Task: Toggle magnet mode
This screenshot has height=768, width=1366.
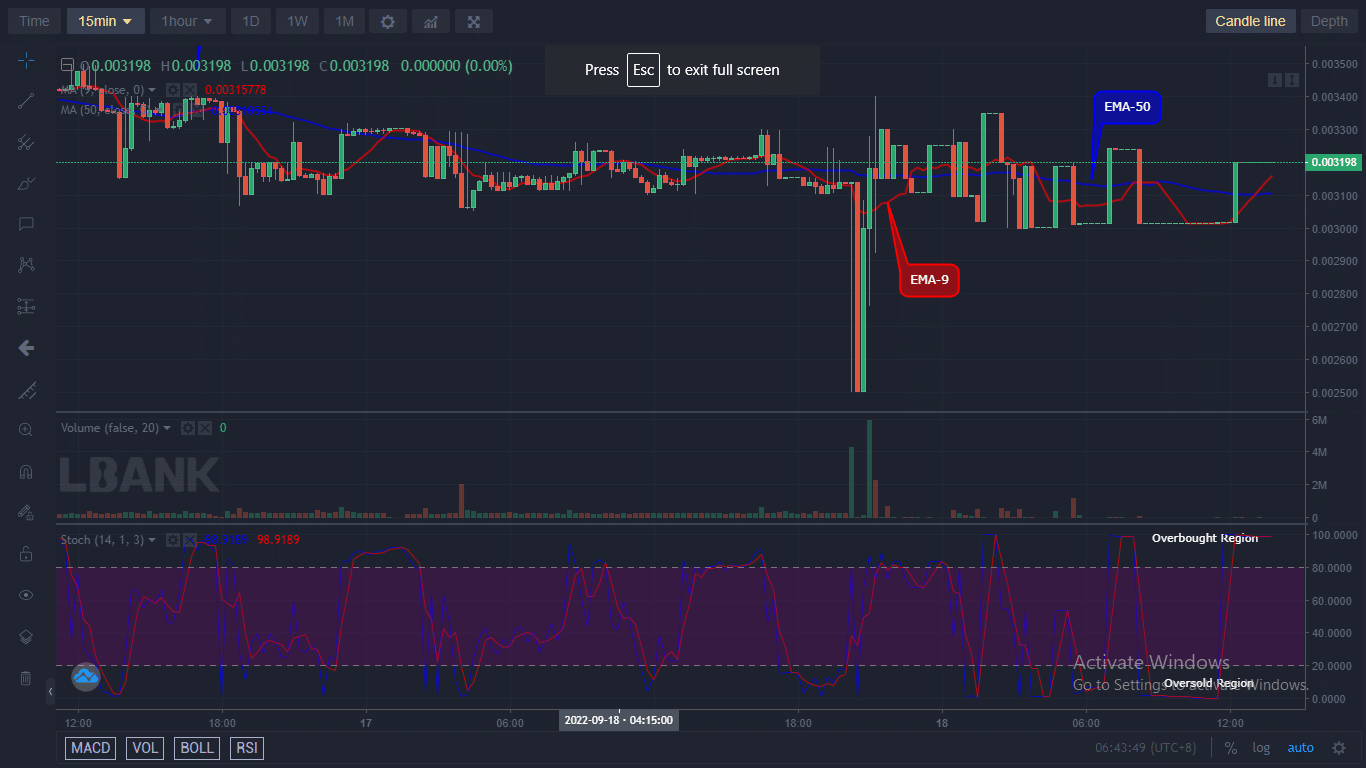Action: coord(26,471)
